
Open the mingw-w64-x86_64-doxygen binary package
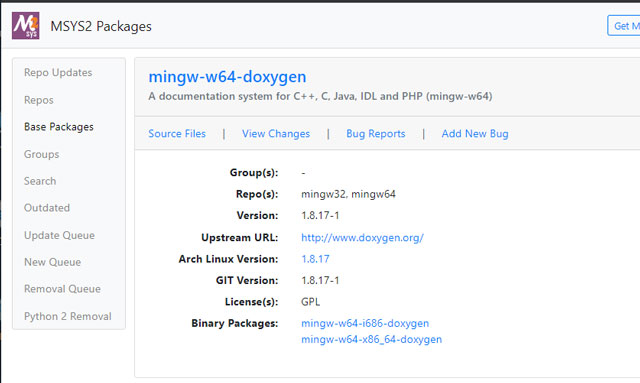click(x=371, y=339)
